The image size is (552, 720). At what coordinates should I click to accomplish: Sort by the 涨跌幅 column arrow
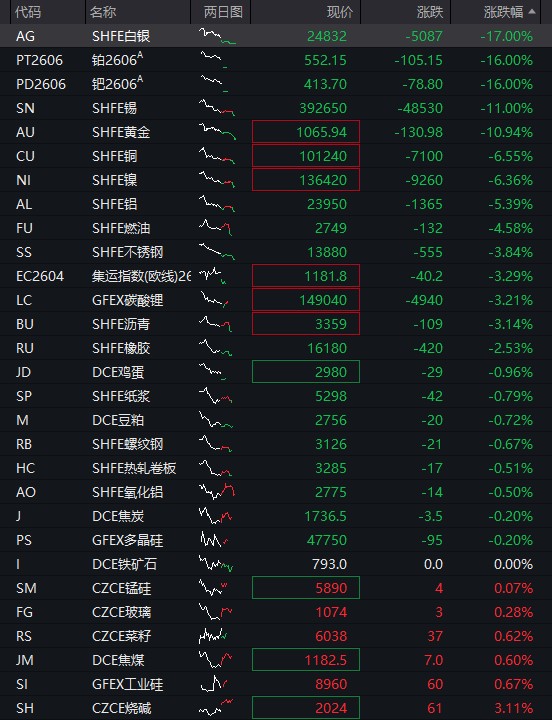click(532, 12)
